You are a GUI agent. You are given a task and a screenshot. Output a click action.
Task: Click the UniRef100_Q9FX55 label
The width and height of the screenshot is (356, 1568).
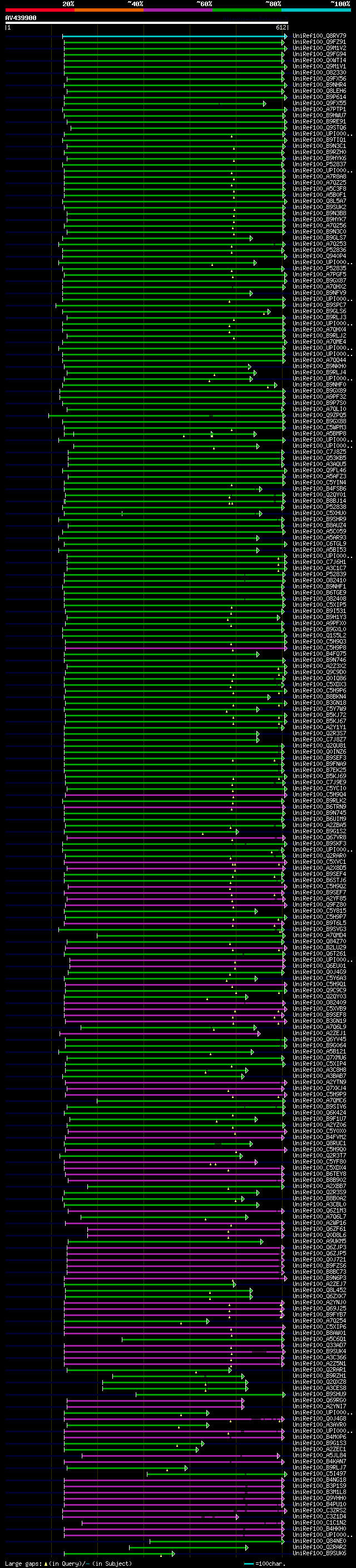click(x=319, y=103)
